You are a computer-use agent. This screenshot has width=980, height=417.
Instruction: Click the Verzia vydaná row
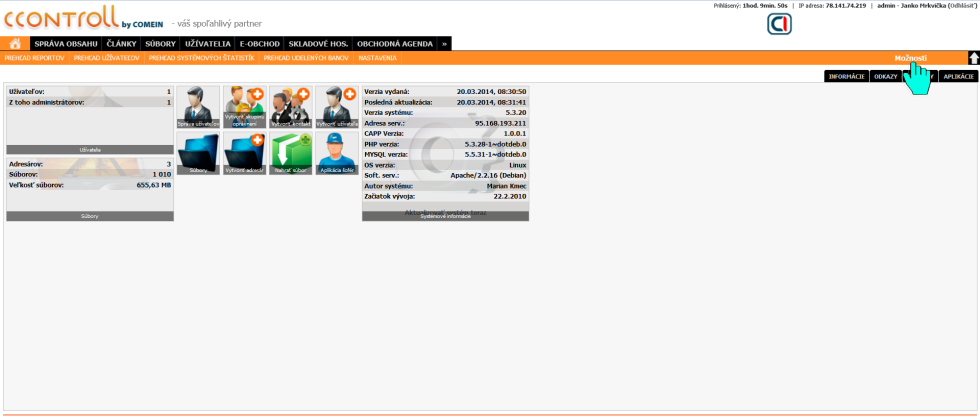[446, 91]
